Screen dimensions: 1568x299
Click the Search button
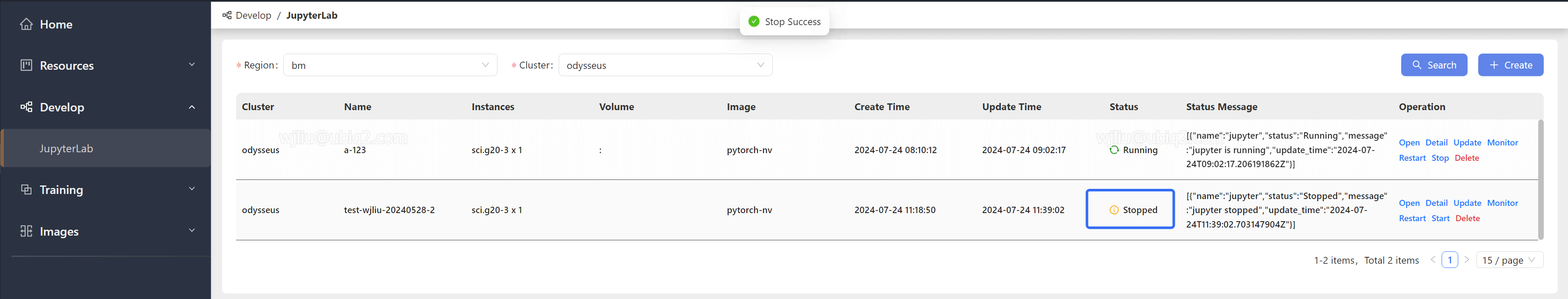(x=1434, y=65)
